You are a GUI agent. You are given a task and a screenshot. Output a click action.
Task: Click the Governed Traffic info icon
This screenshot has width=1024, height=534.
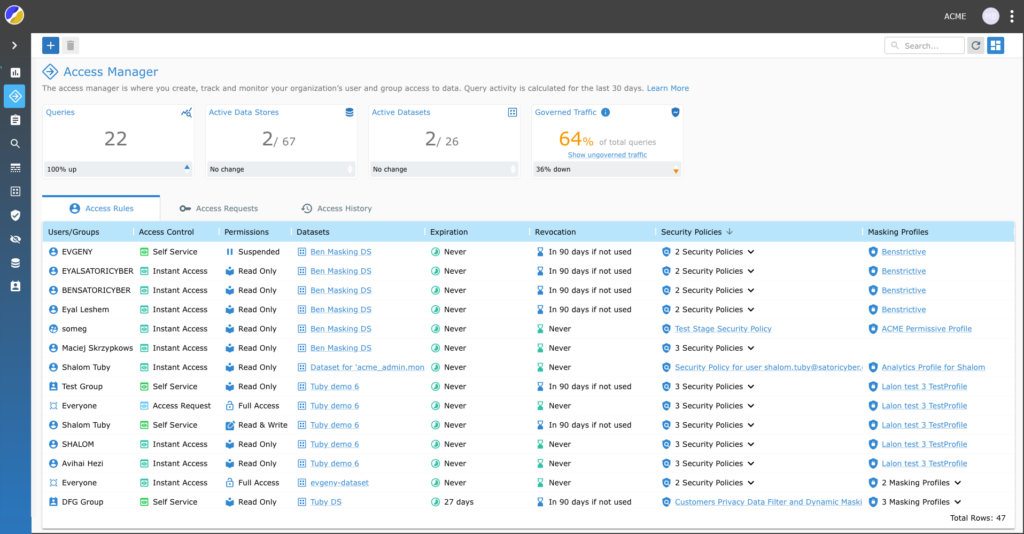tap(605, 112)
